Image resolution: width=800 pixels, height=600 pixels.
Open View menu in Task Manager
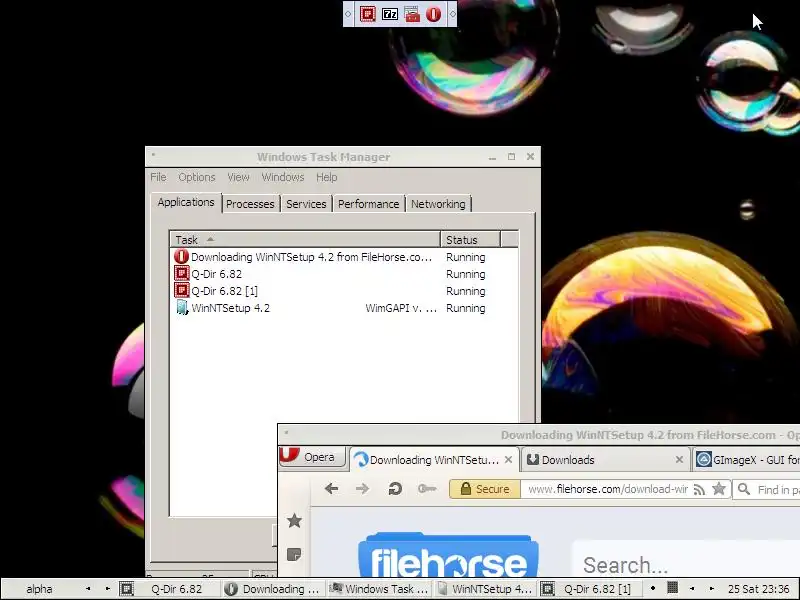pyautogui.click(x=238, y=177)
